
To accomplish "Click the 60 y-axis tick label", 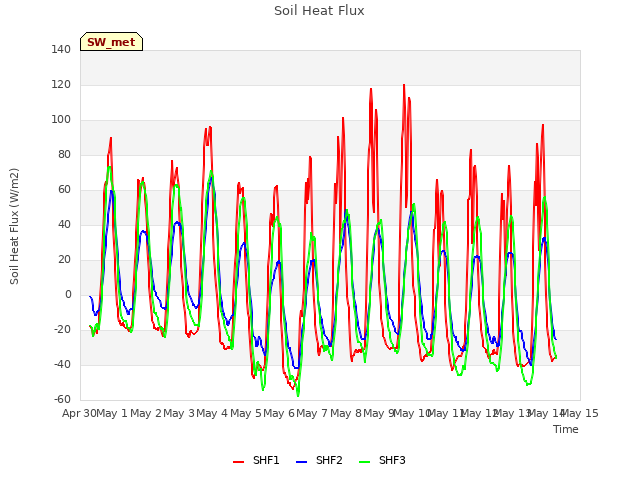I will pos(64,189).
